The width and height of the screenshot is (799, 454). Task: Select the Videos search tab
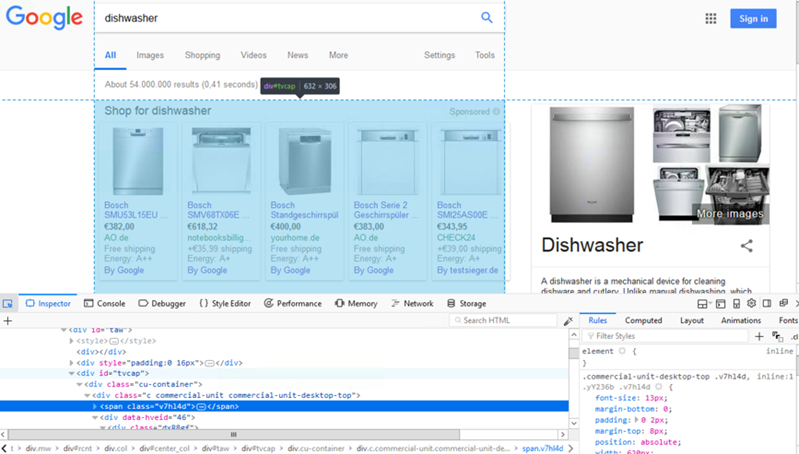[x=253, y=55]
